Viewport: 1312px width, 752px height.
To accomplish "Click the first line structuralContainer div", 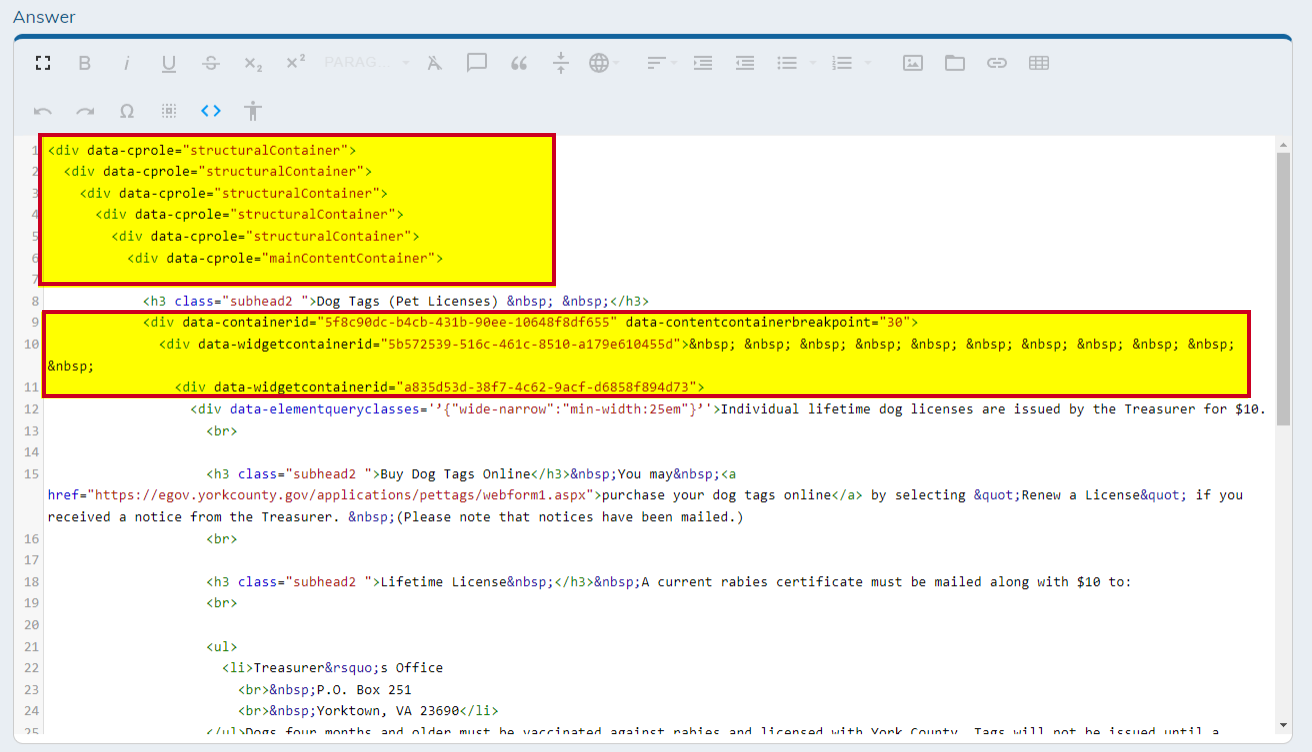I will pos(202,150).
